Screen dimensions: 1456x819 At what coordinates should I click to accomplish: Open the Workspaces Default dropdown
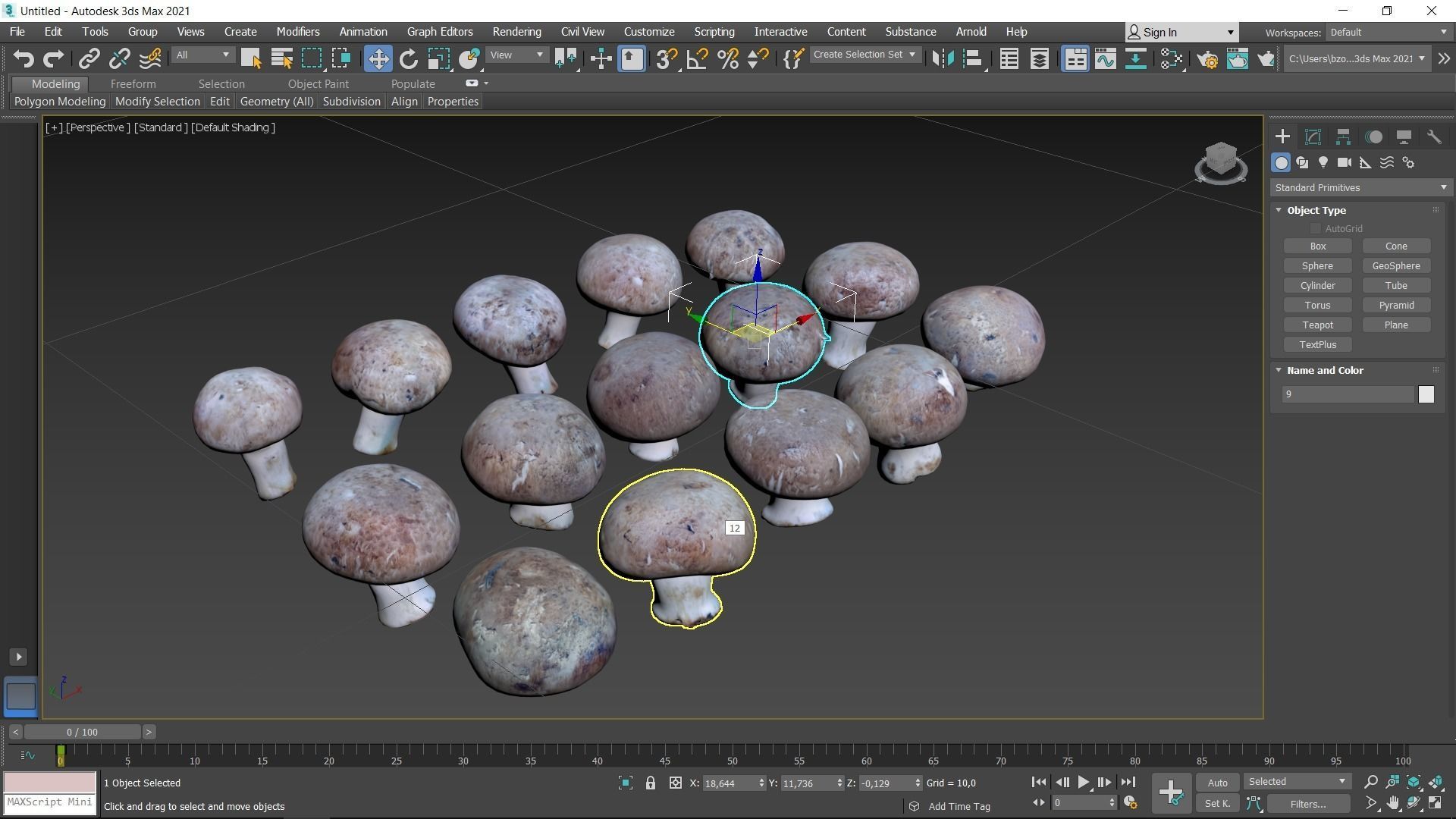click(x=1388, y=32)
